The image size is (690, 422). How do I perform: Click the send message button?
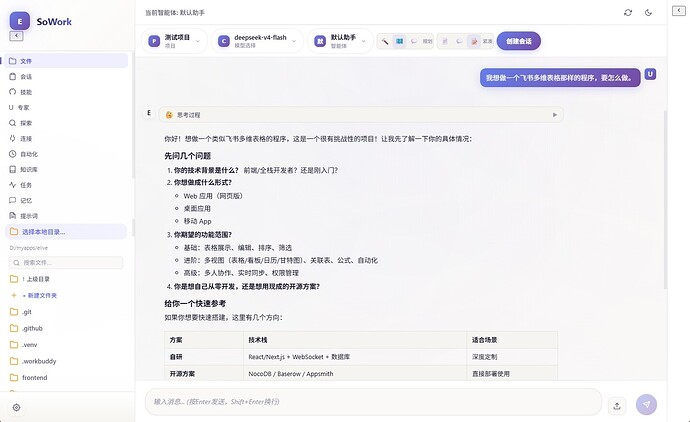click(x=646, y=404)
